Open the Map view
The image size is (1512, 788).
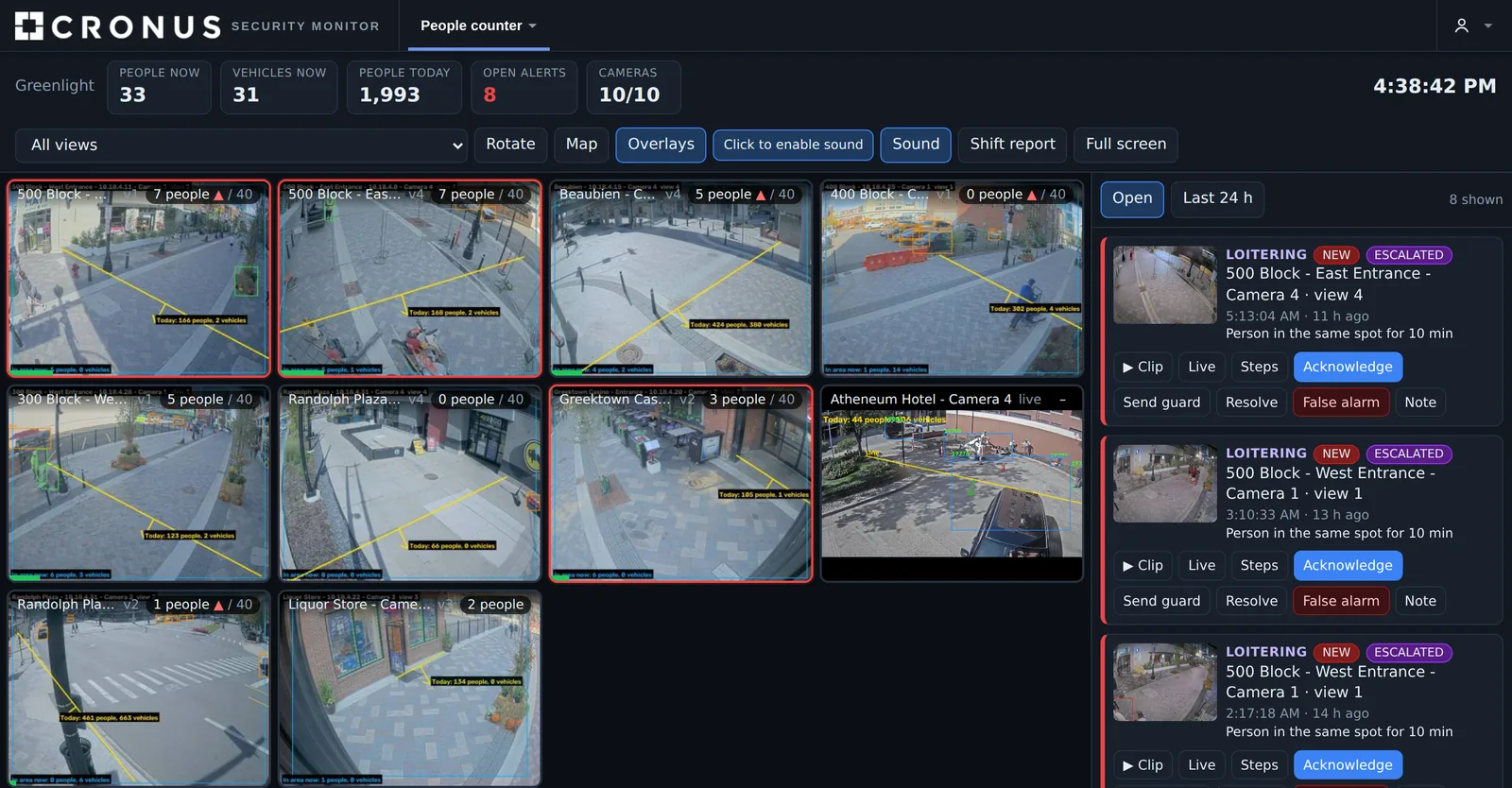tap(581, 145)
